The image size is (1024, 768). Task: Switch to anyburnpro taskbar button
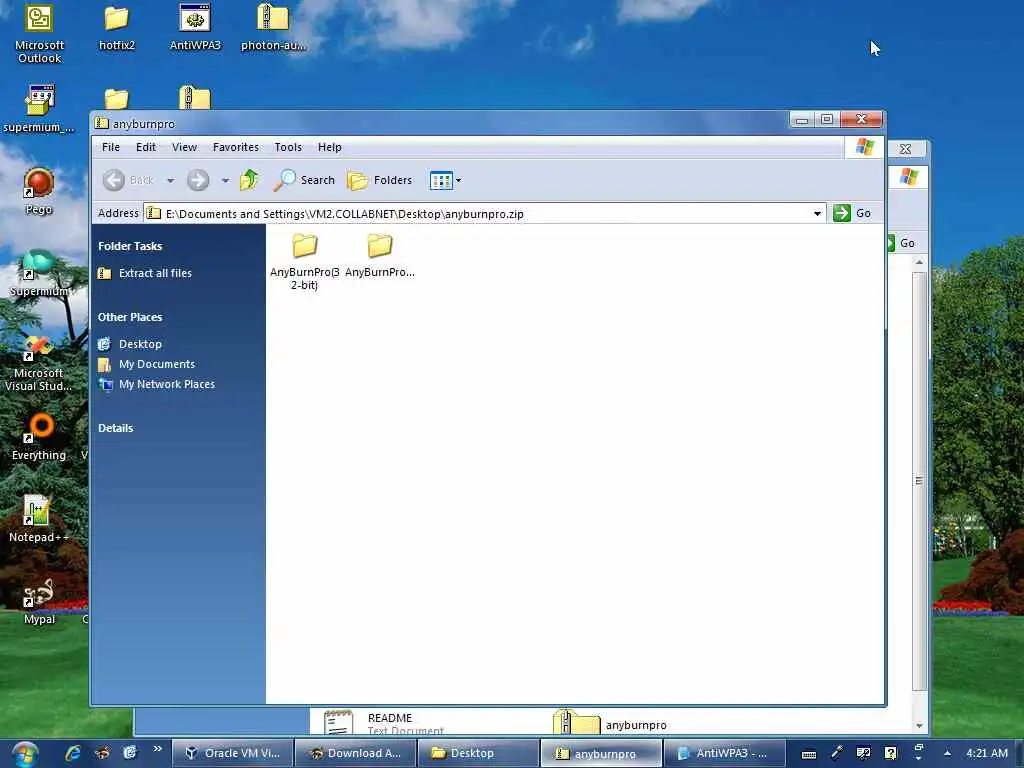click(x=600, y=753)
